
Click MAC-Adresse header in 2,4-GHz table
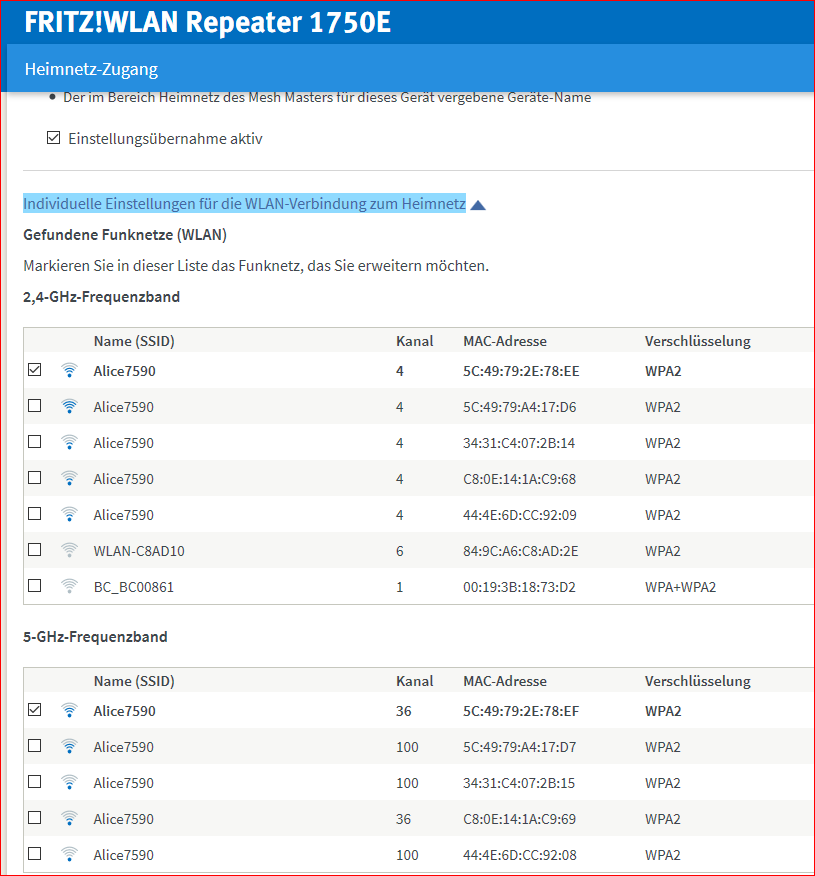click(505, 341)
